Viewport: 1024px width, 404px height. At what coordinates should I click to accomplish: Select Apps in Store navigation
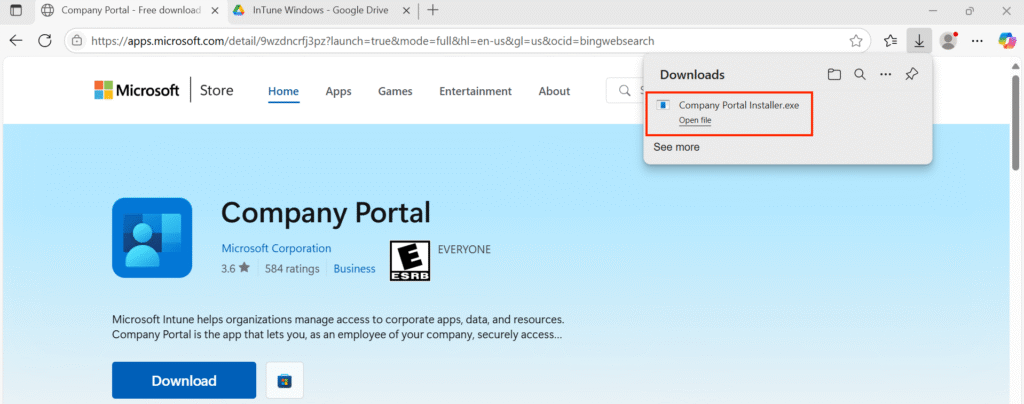338,91
